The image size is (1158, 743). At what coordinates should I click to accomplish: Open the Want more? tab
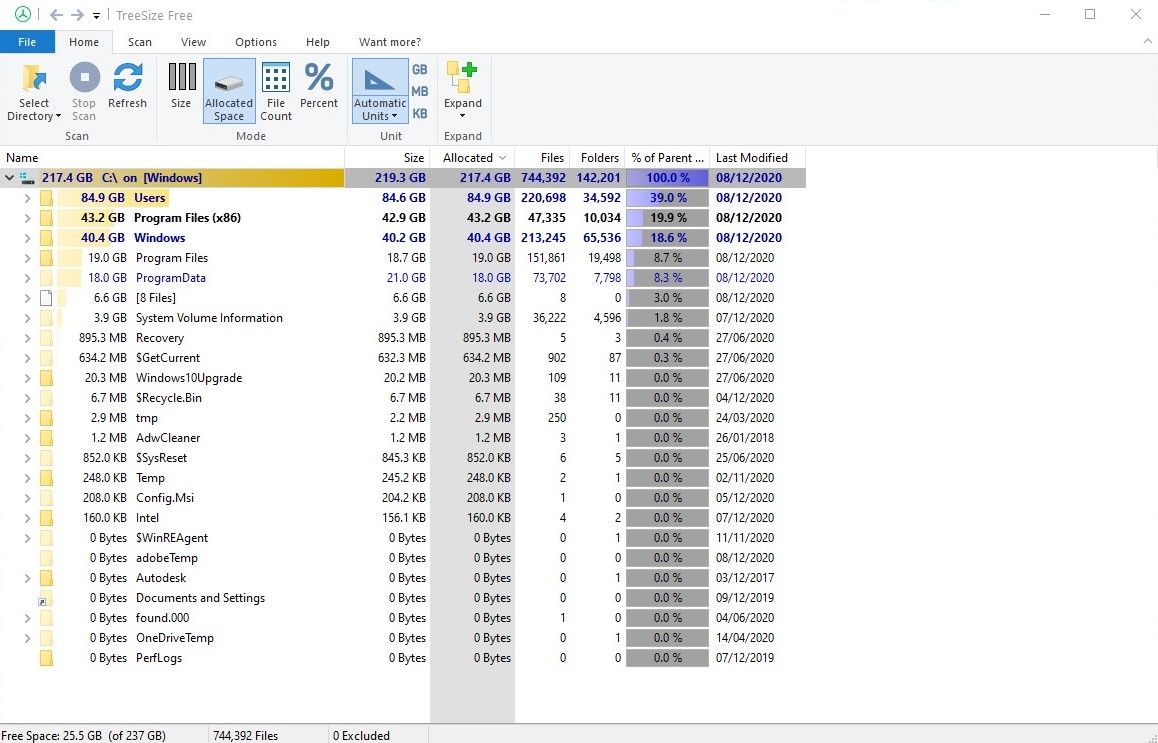coord(390,42)
